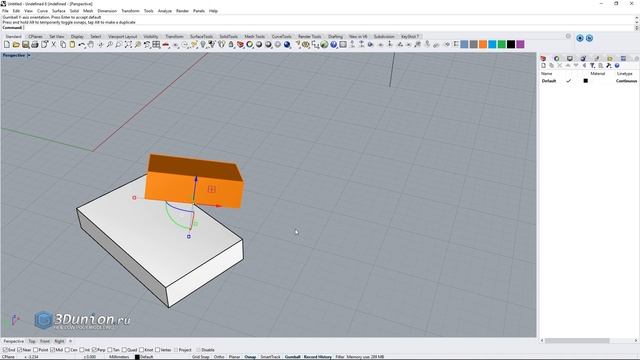This screenshot has width=640, height=360.
Task: Toggle Record History in status bar
Action: click(x=318, y=357)
